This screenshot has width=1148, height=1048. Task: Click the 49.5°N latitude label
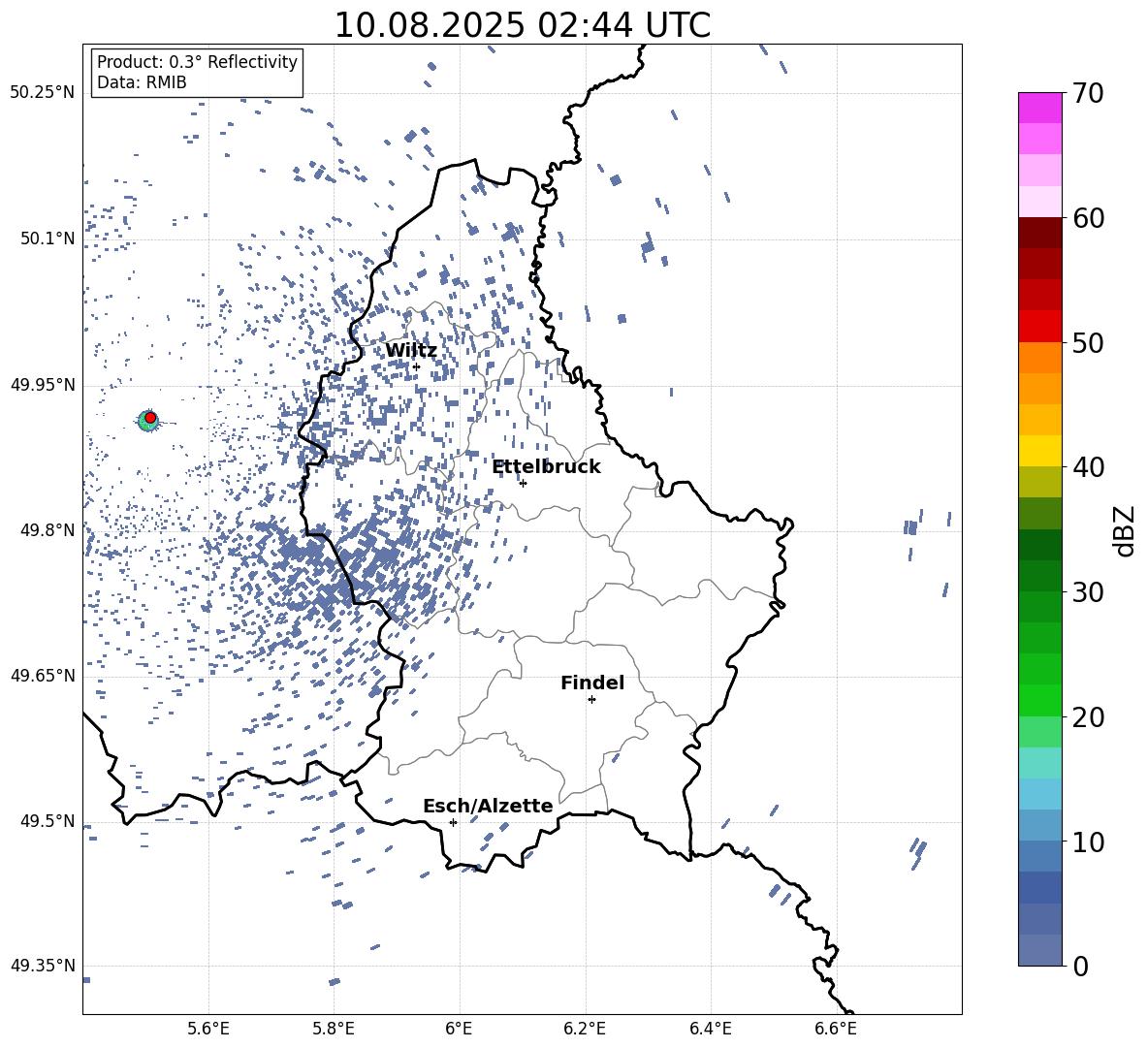48,820
